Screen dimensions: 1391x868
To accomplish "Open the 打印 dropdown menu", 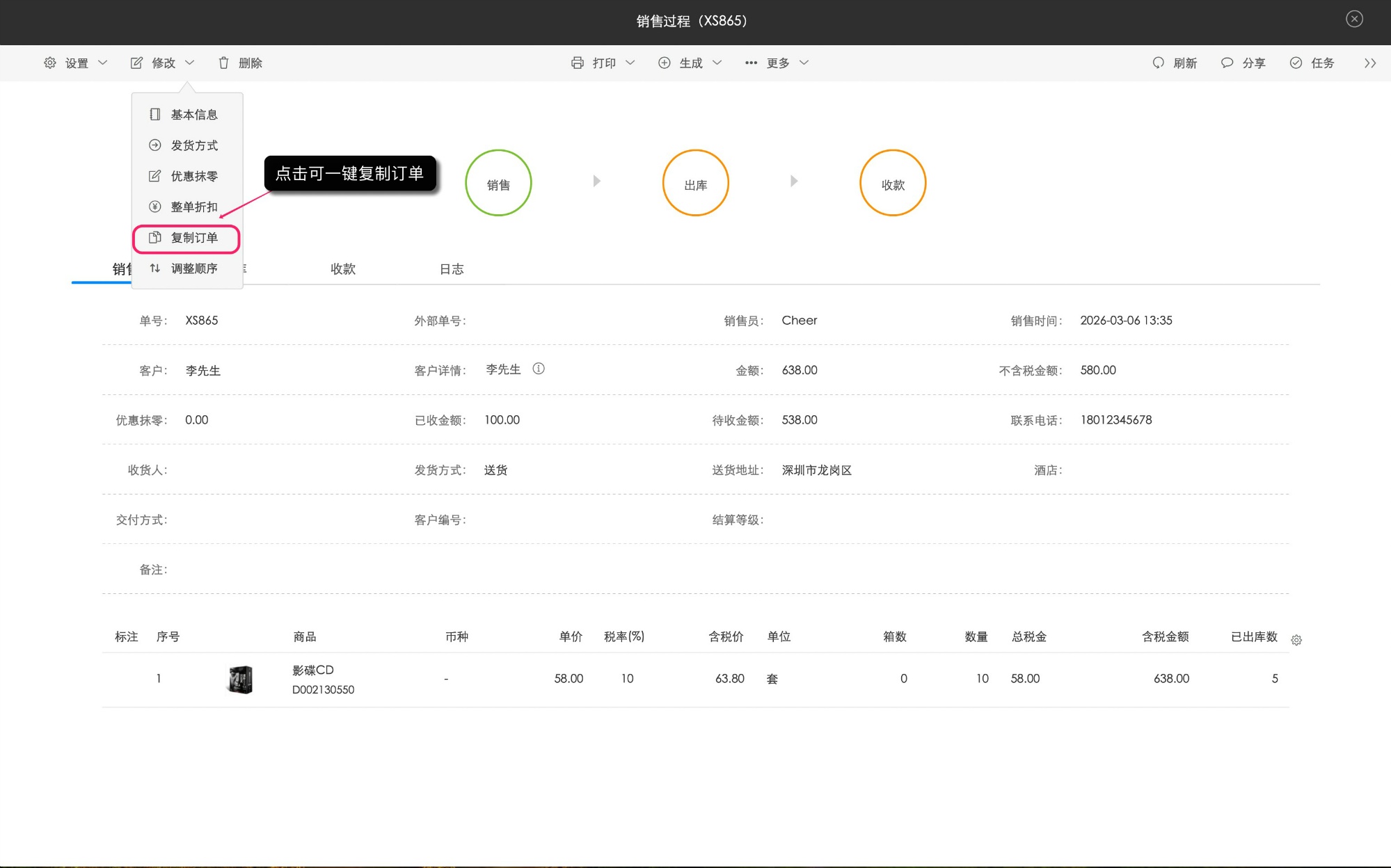I will coord(603,63).
